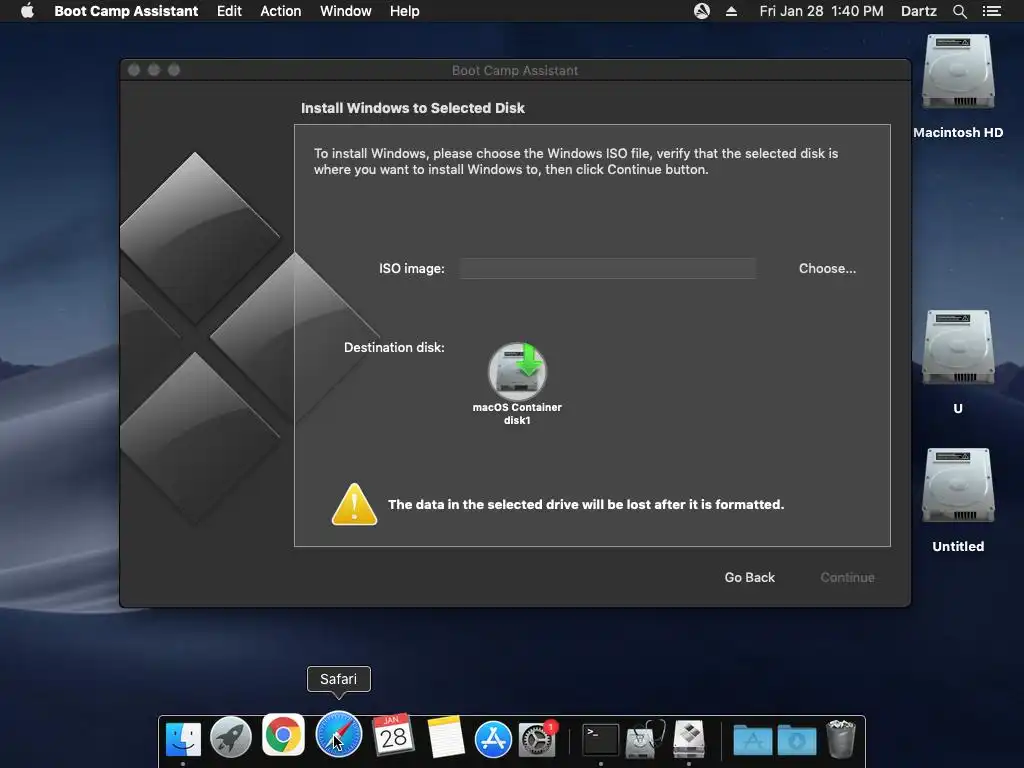This screenshot has height=768, width=1024.
Task: Click the data will be lost warning text
Action: point(586,504)
